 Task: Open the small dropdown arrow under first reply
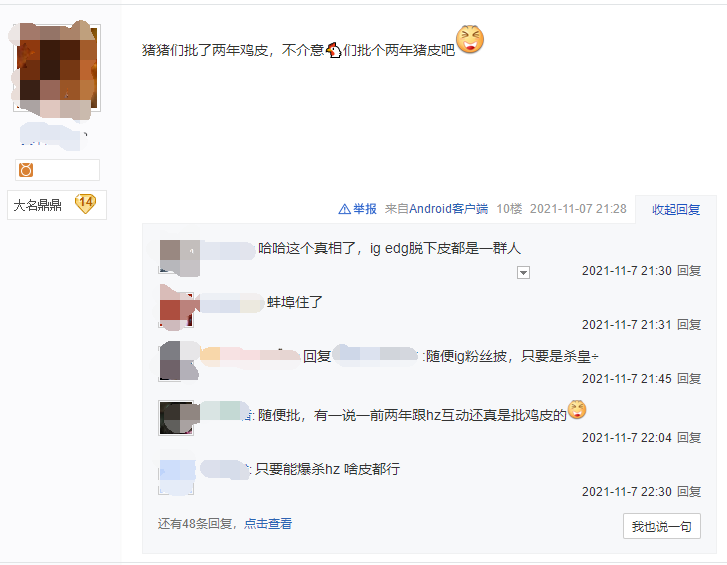[x=523, y=273]
